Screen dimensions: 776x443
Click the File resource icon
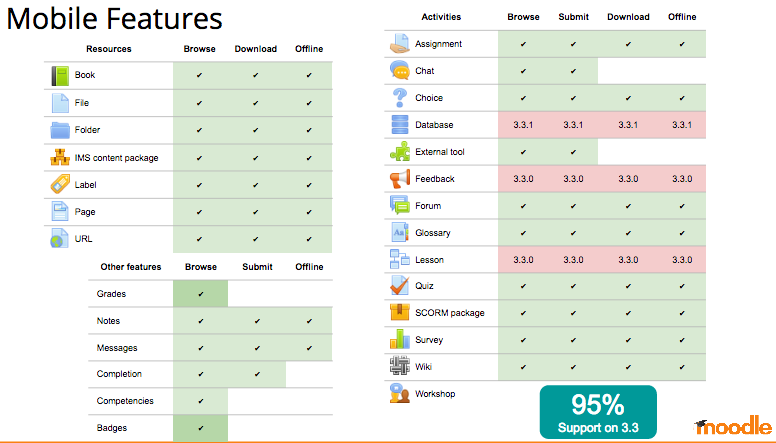(60, 103)
